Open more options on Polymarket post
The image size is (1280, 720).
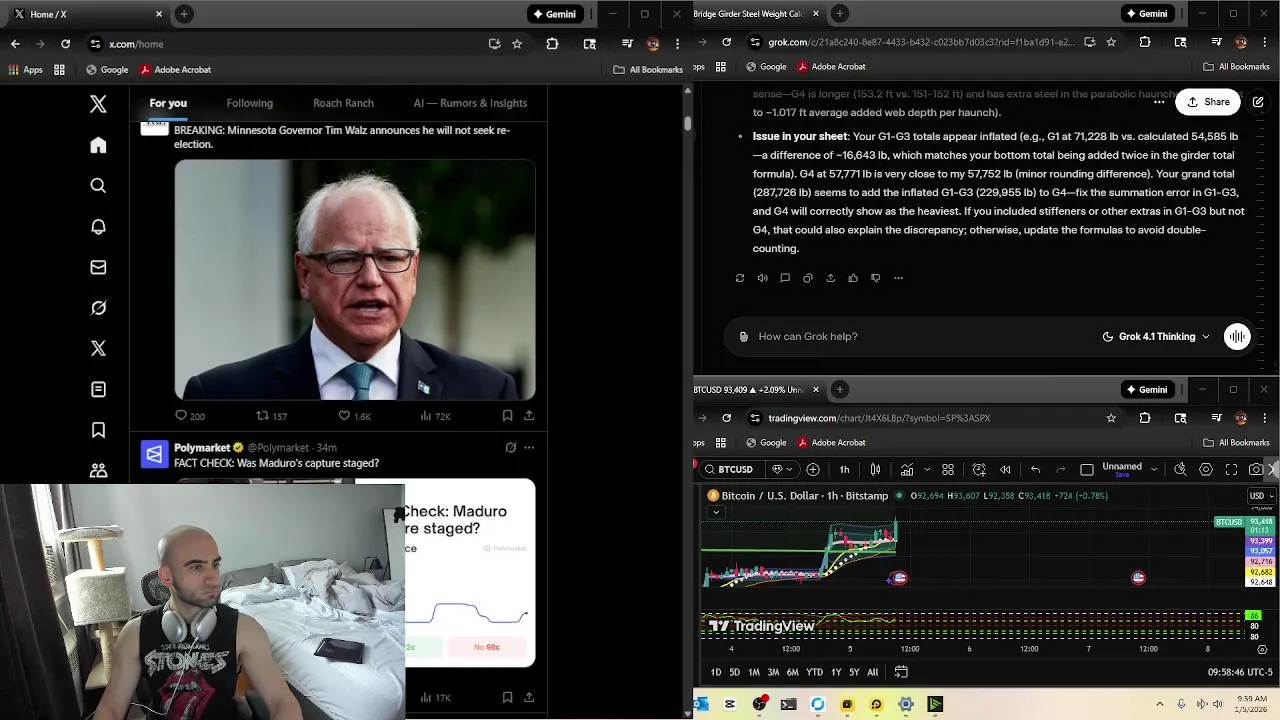tap(529, 448)
